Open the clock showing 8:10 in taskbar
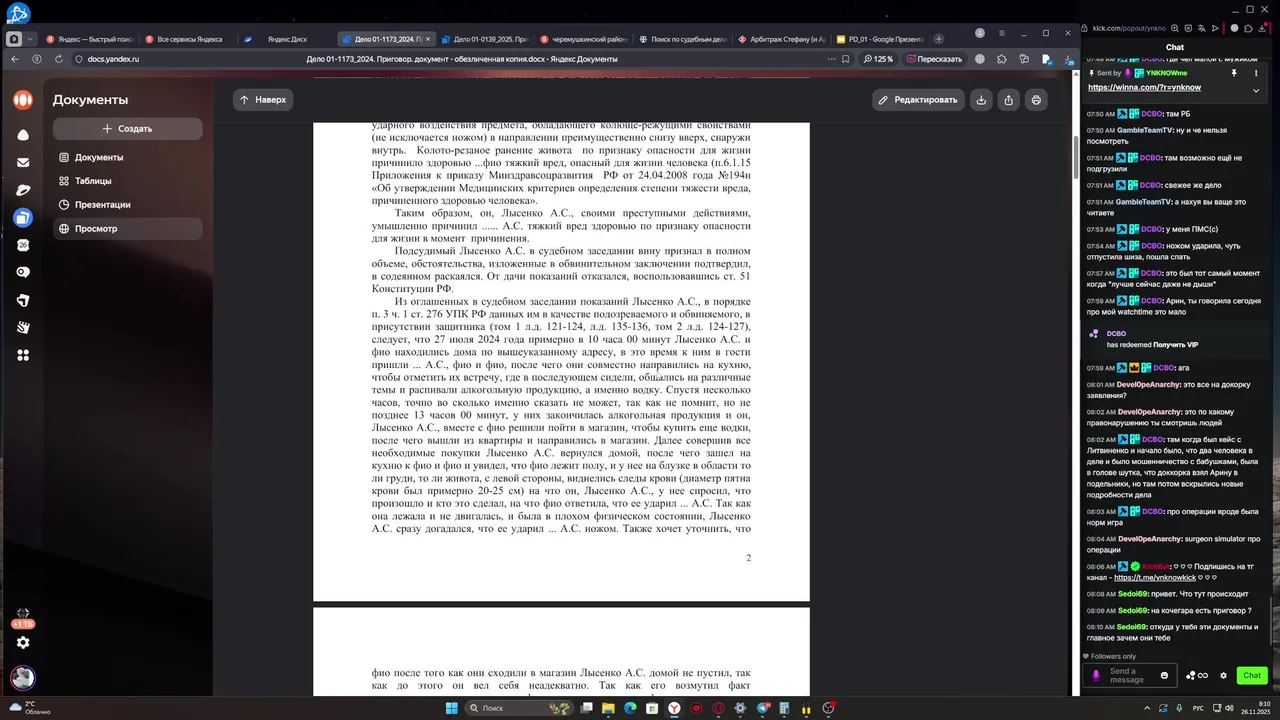The image size is (1280, 720). (x=1256, y=708)
